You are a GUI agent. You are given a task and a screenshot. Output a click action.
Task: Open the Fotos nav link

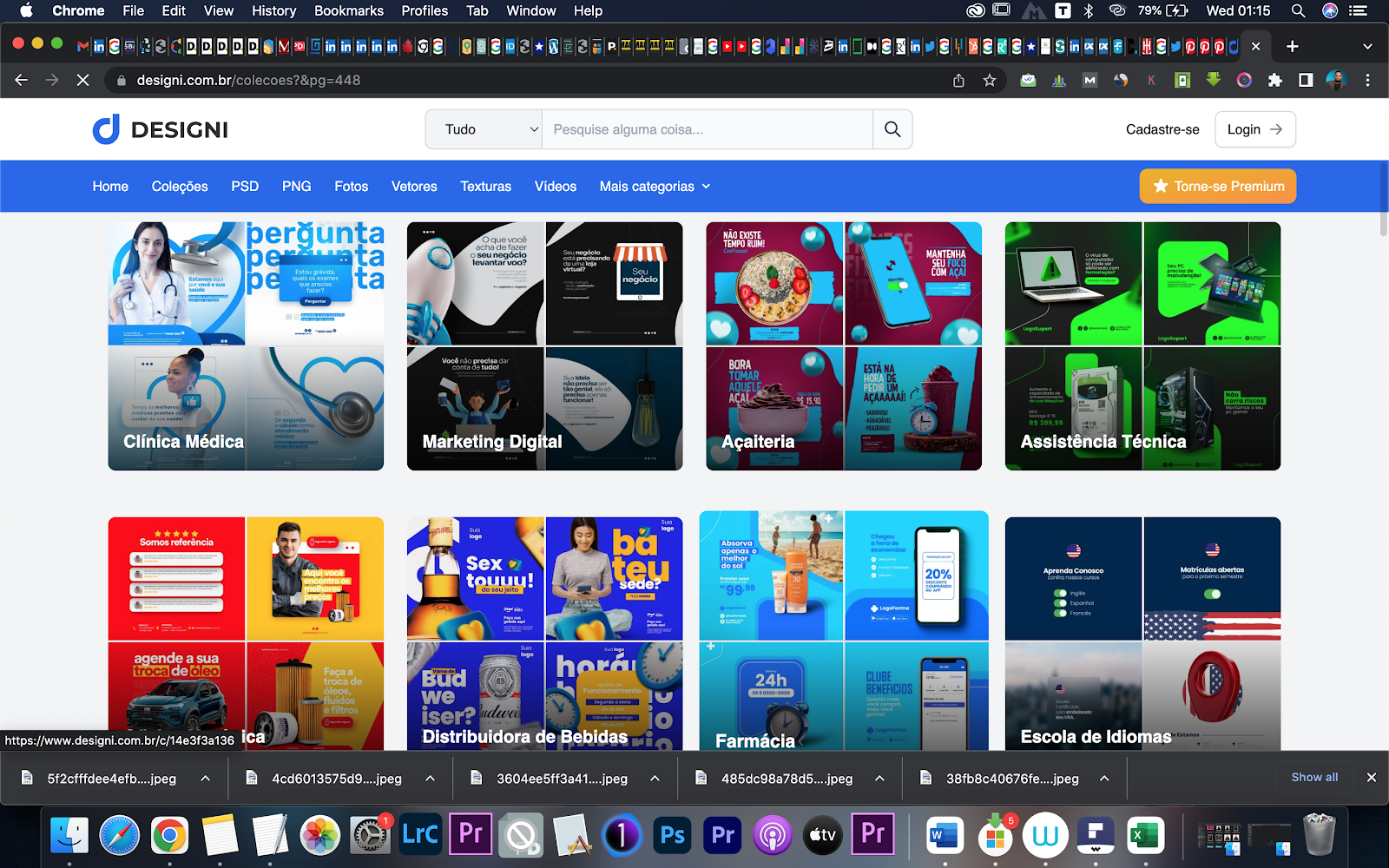(x=351, y=186)
